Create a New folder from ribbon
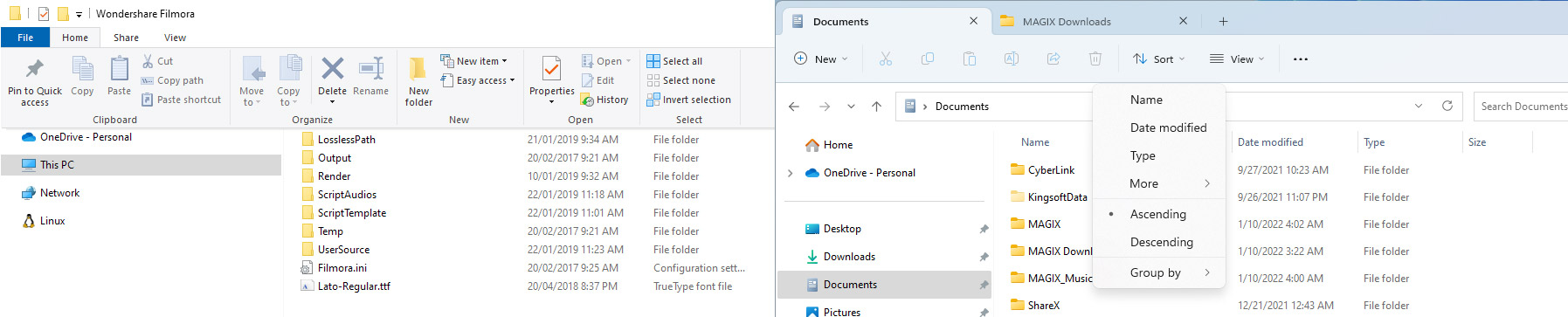 418,81
